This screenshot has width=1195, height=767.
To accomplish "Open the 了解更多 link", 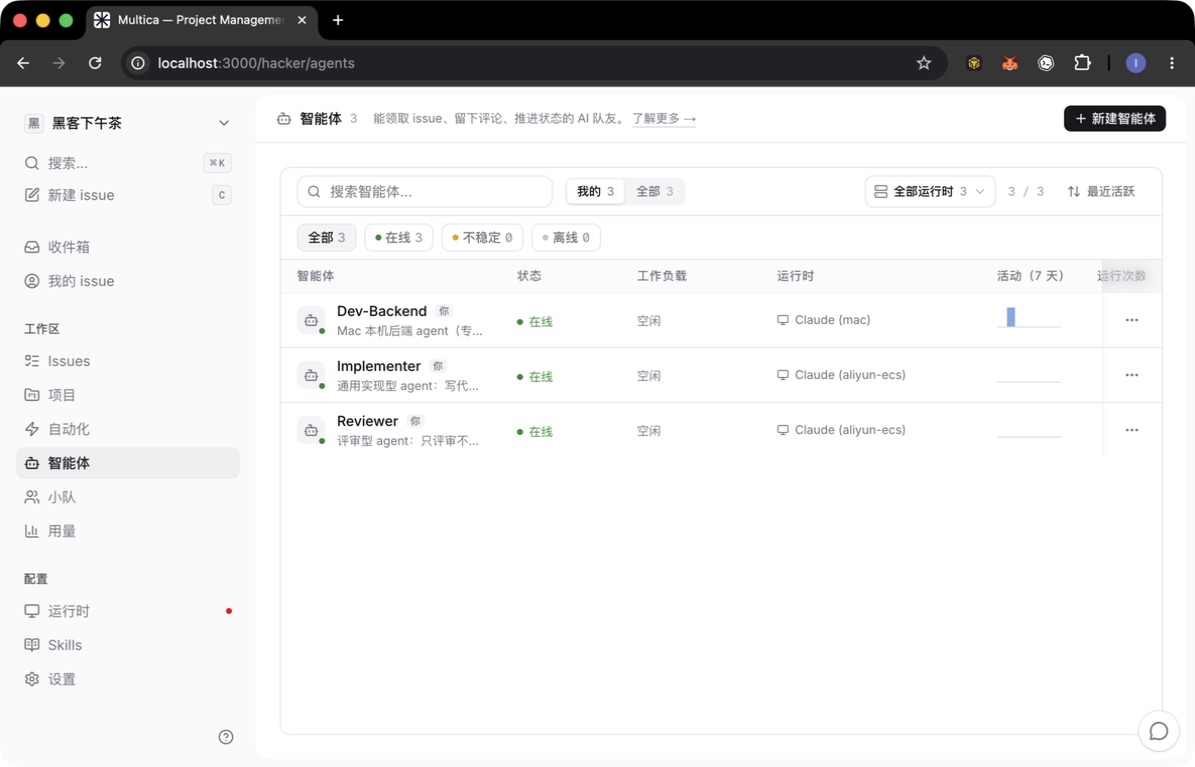I will (664, 118).
